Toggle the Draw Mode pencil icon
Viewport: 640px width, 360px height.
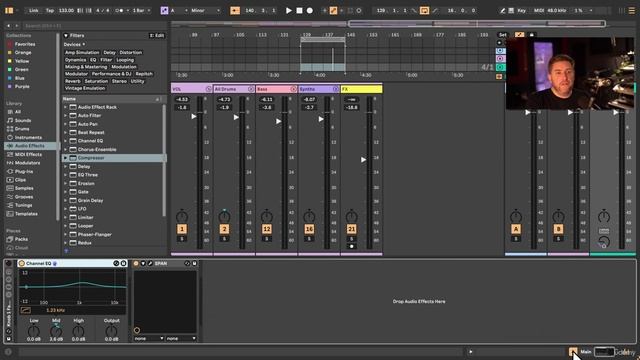[502, 10]
